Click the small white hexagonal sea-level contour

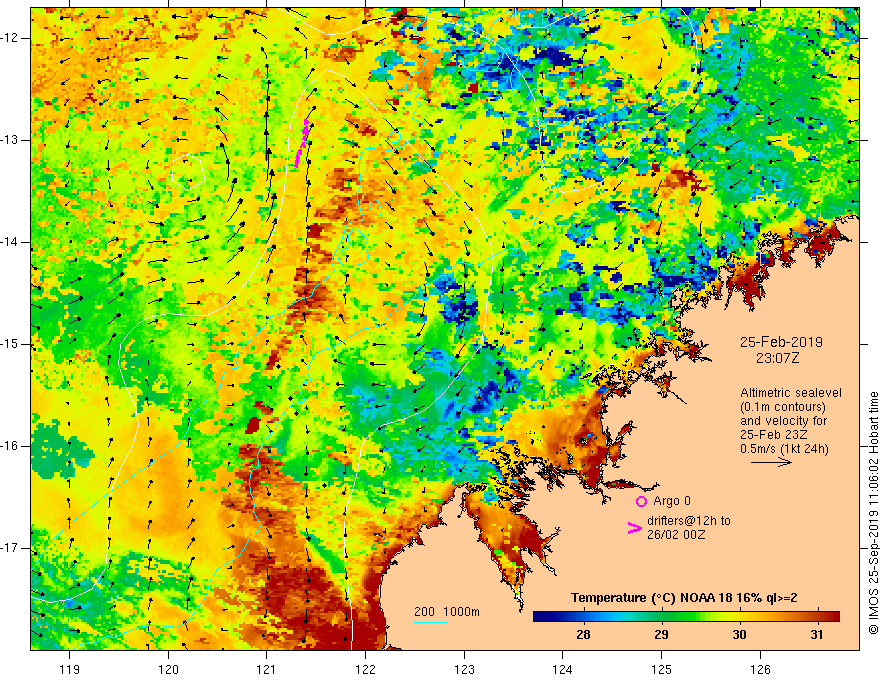click(187, 173)
